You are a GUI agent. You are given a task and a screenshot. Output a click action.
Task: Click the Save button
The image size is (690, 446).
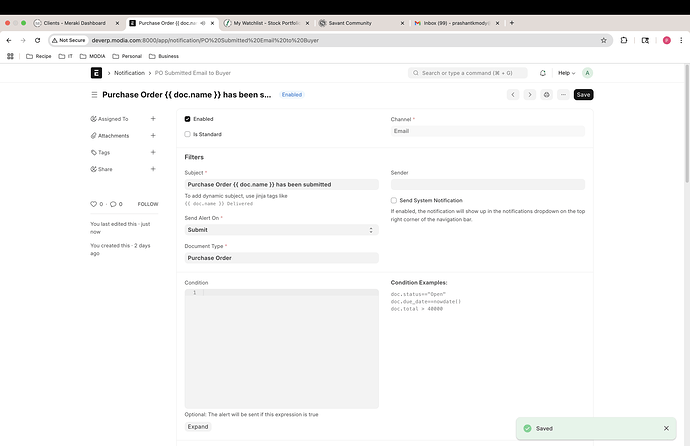coord(584,95)
